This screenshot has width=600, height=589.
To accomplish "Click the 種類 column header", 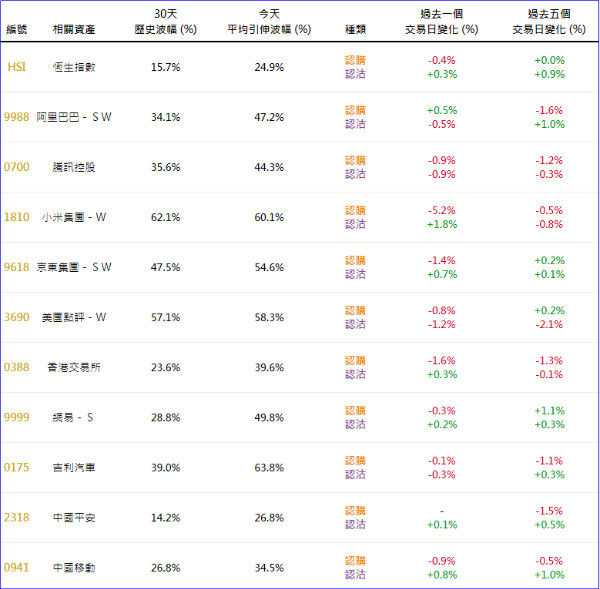I will [x=355, y=29].
